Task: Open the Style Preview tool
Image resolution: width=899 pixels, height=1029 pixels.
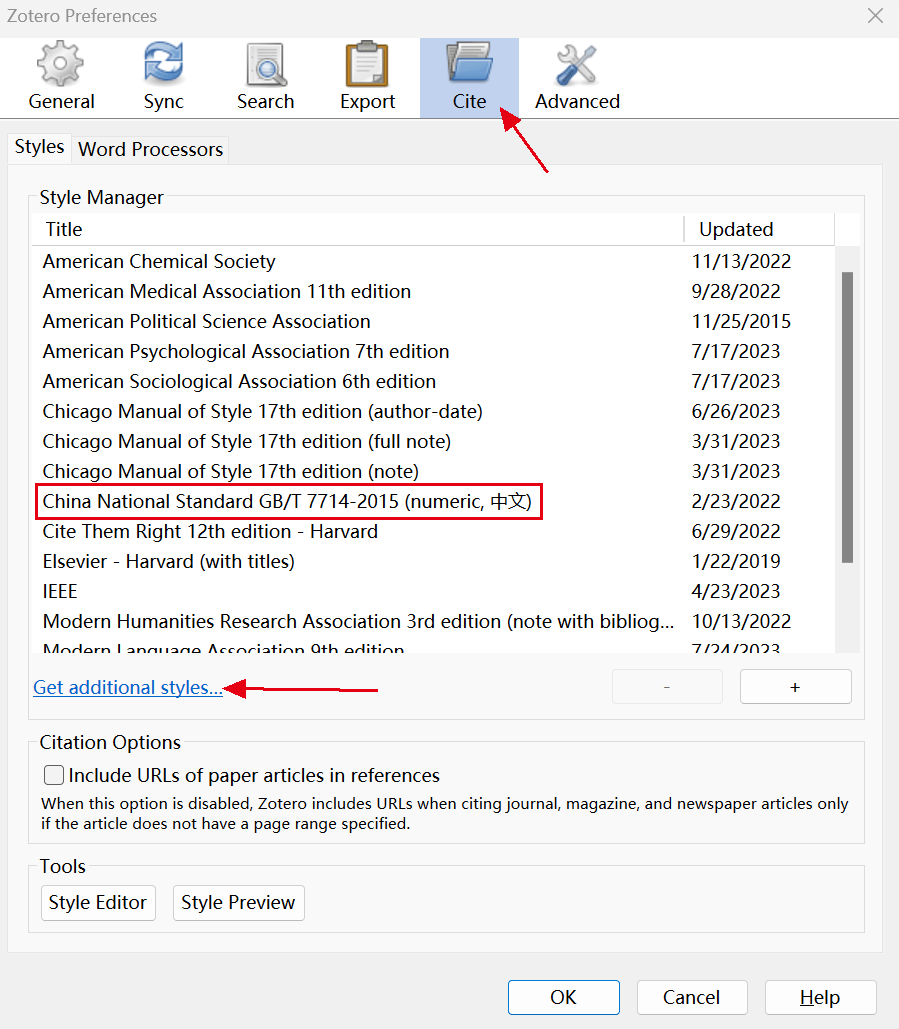Action: point(238,902)
